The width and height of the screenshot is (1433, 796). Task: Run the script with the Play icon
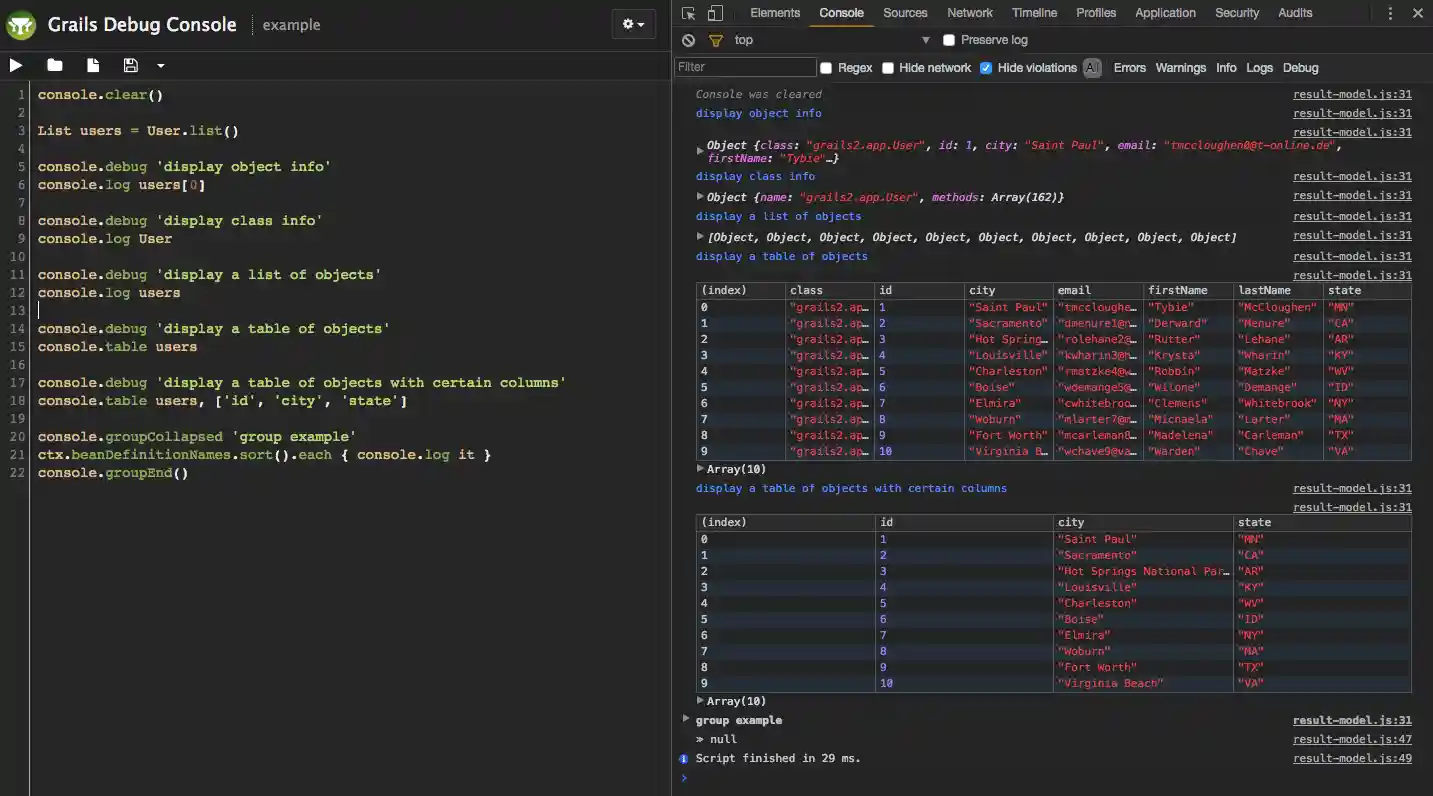pos(16,65)
